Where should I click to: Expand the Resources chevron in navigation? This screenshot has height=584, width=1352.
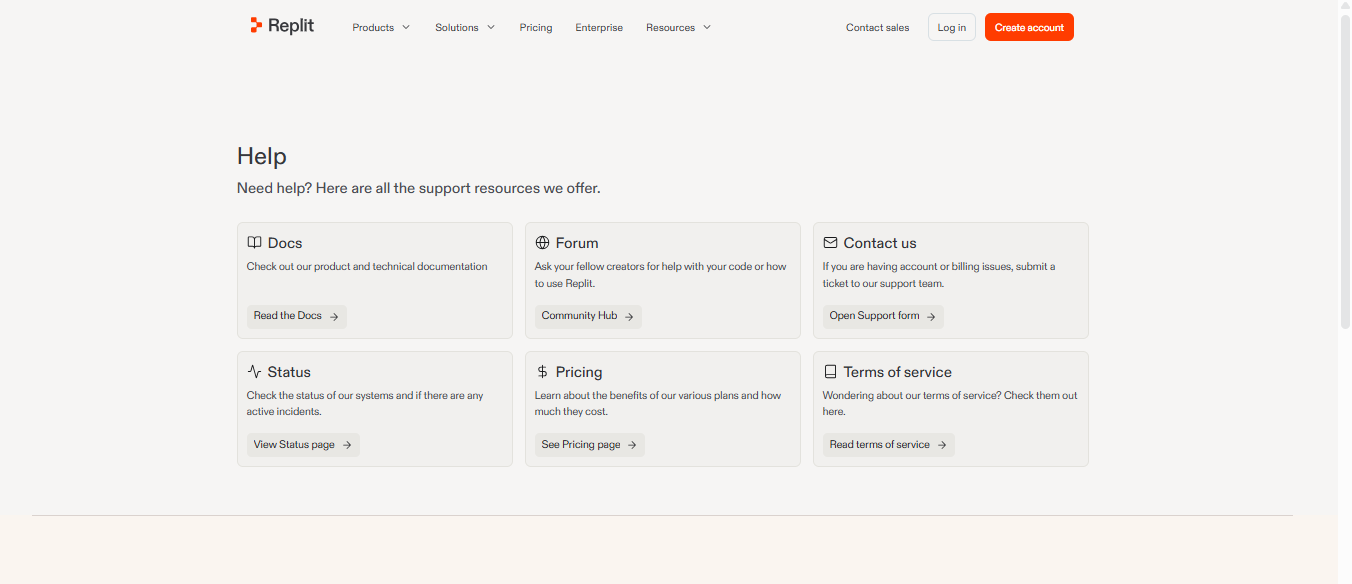click(707, 27)
